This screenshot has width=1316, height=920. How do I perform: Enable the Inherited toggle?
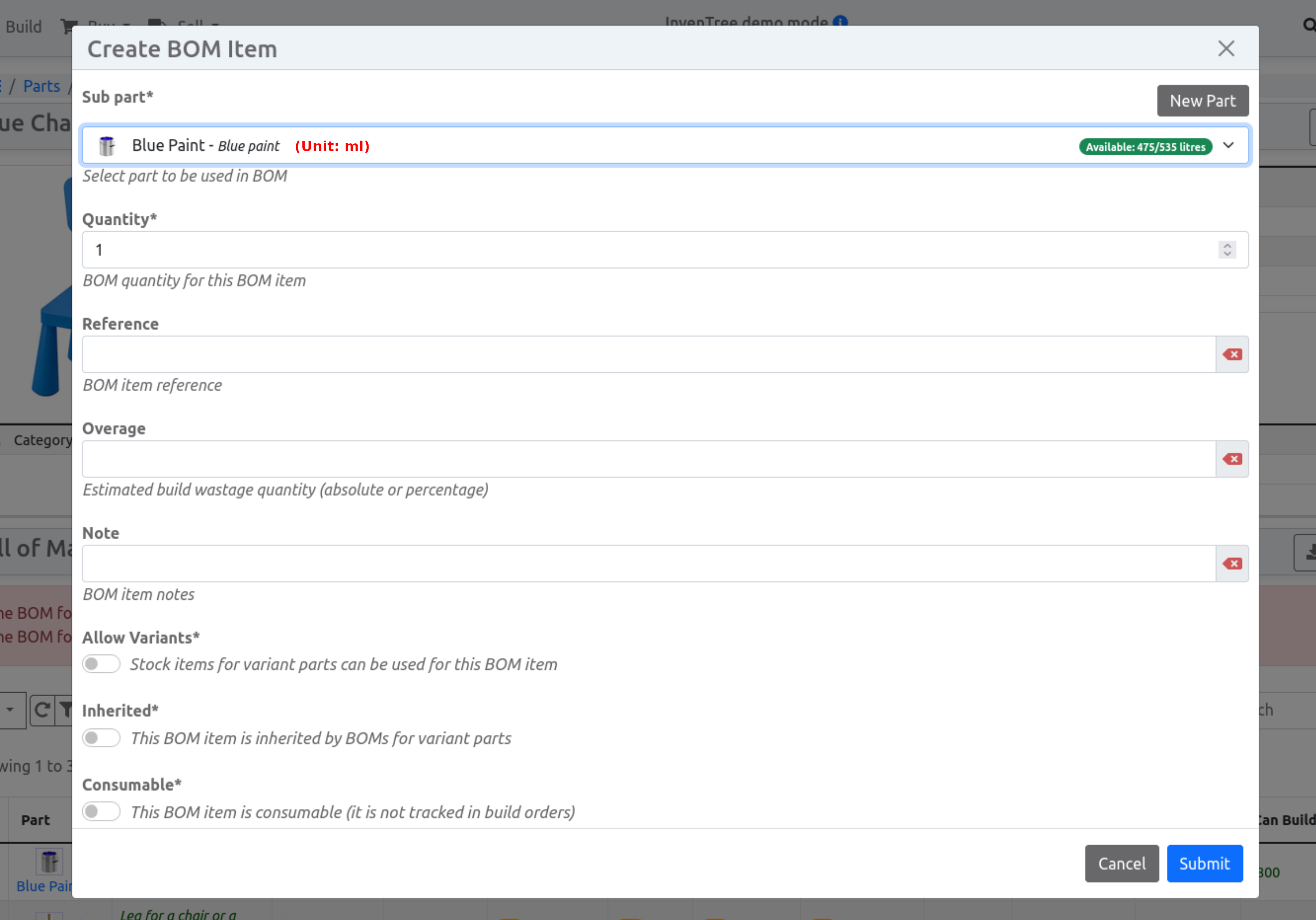(101, 738)
